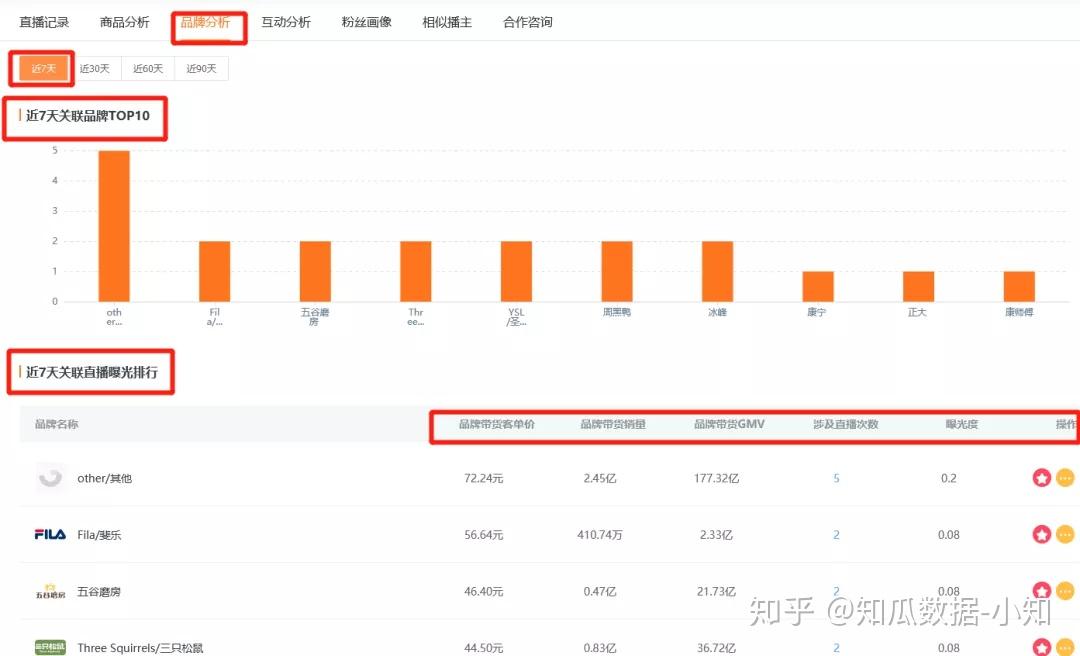This screenshot has height=656, width=1080.
Task: Sort by 品牌带货客单价 column header
Action: point(497,424)
